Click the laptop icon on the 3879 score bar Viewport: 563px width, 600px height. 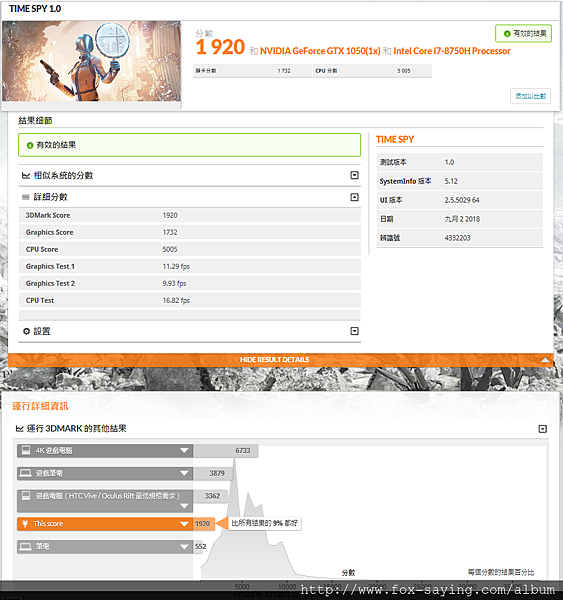[x=25, y=473]
